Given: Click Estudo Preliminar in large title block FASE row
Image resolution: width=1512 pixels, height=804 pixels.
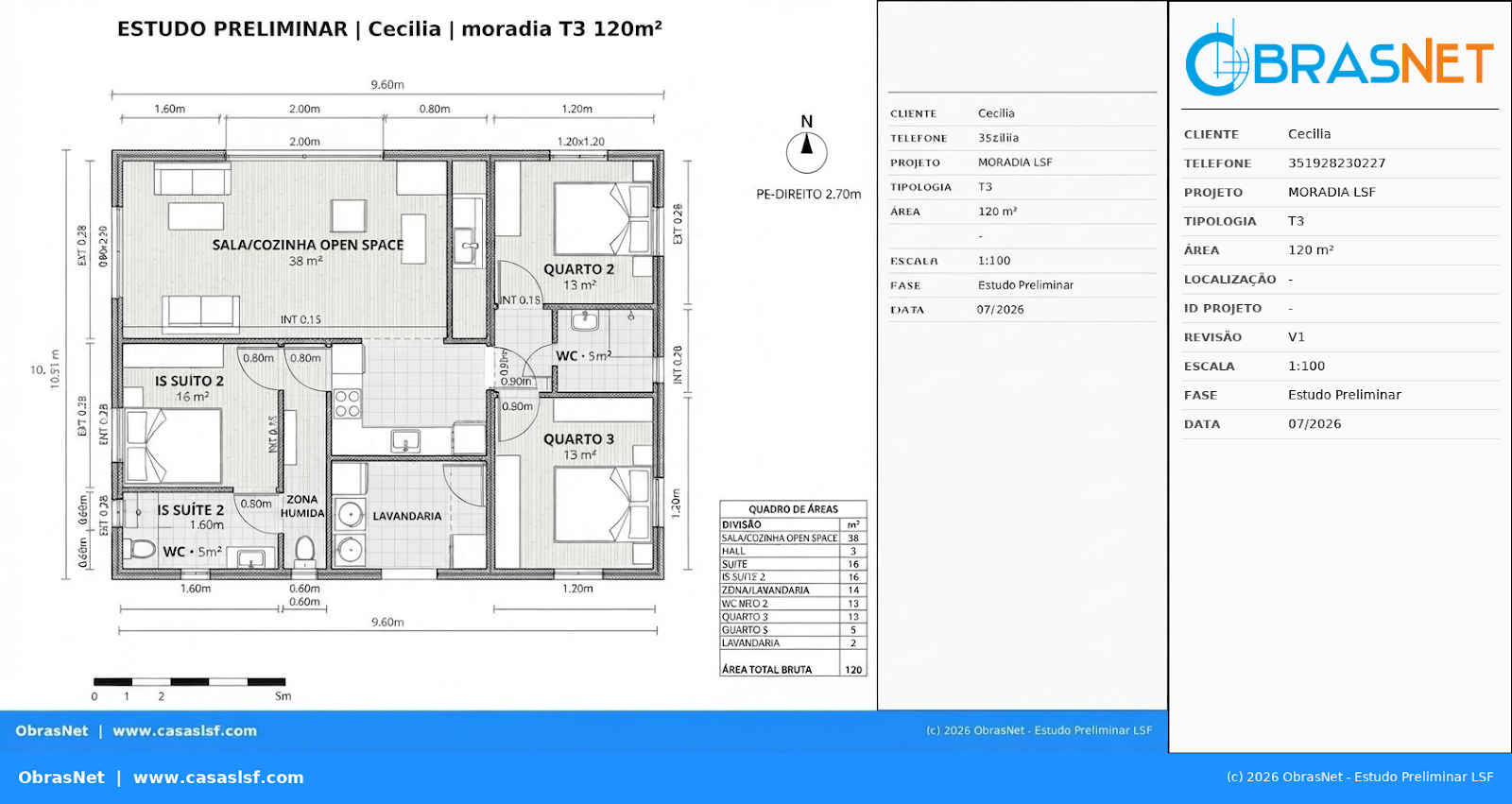Looking at the screenshot, I should coord(1344,395).
